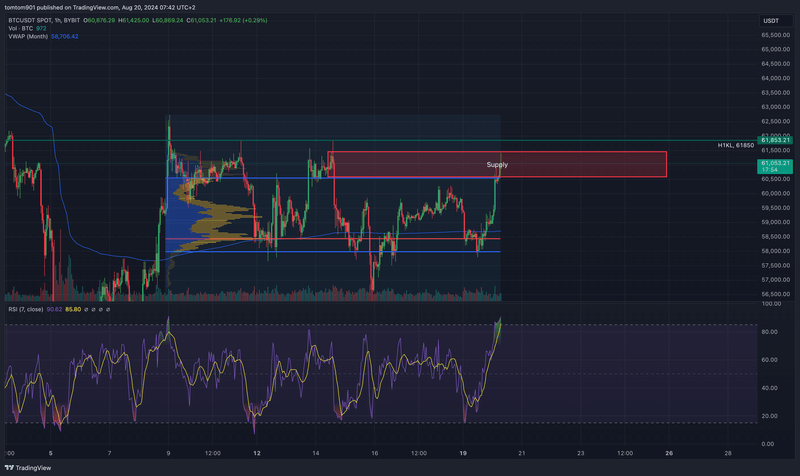
Task: Click the H1KL, 61850 line label
Action: [736, 145]
